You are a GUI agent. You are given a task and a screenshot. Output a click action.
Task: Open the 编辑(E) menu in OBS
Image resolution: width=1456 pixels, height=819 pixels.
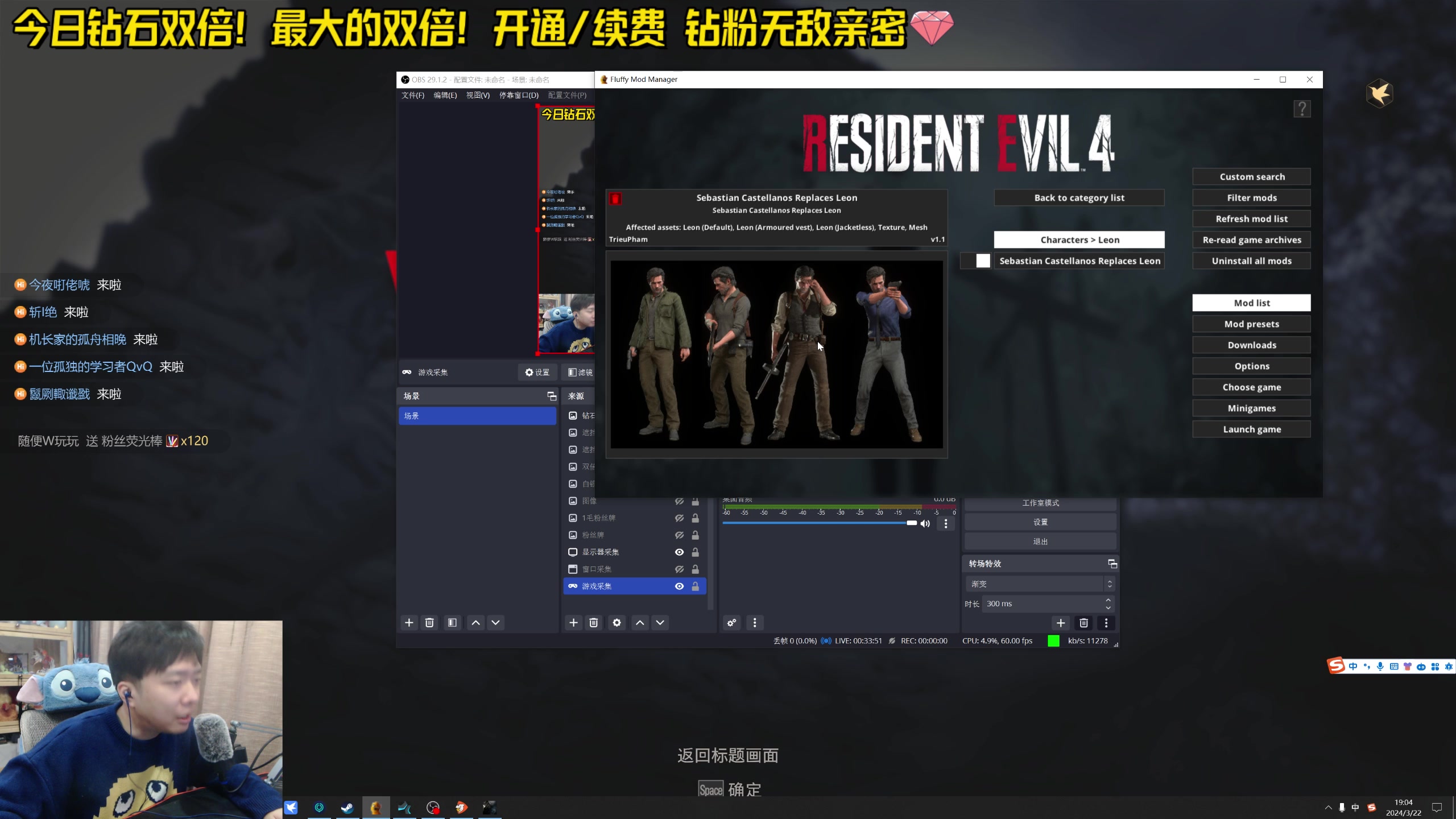(x=444, y=95)
